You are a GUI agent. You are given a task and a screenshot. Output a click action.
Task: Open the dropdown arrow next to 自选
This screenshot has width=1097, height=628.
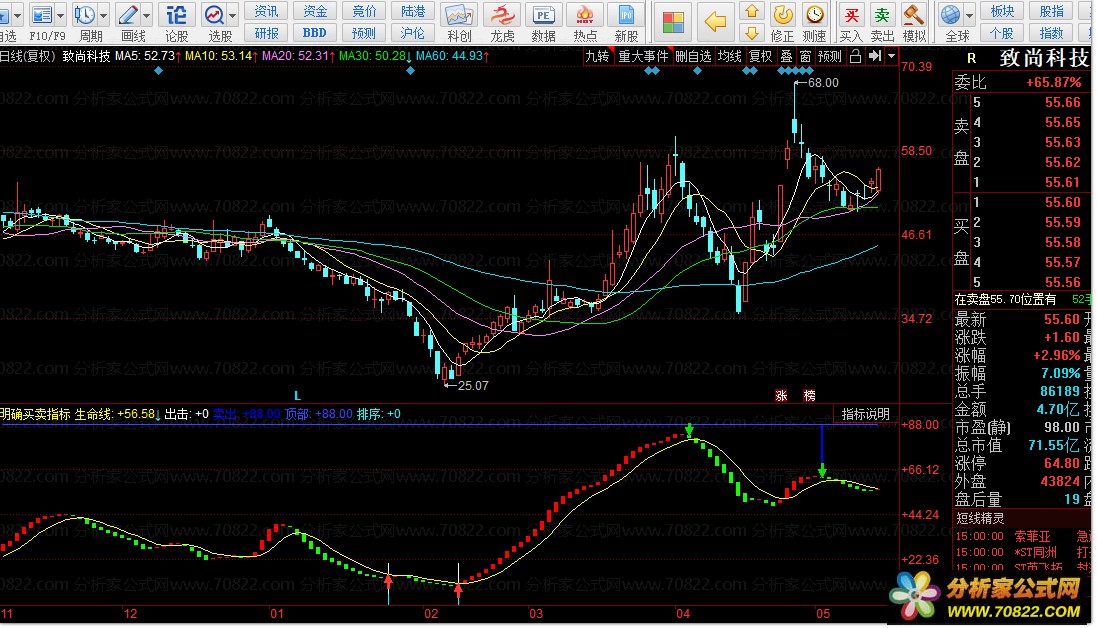click(17, 15)
